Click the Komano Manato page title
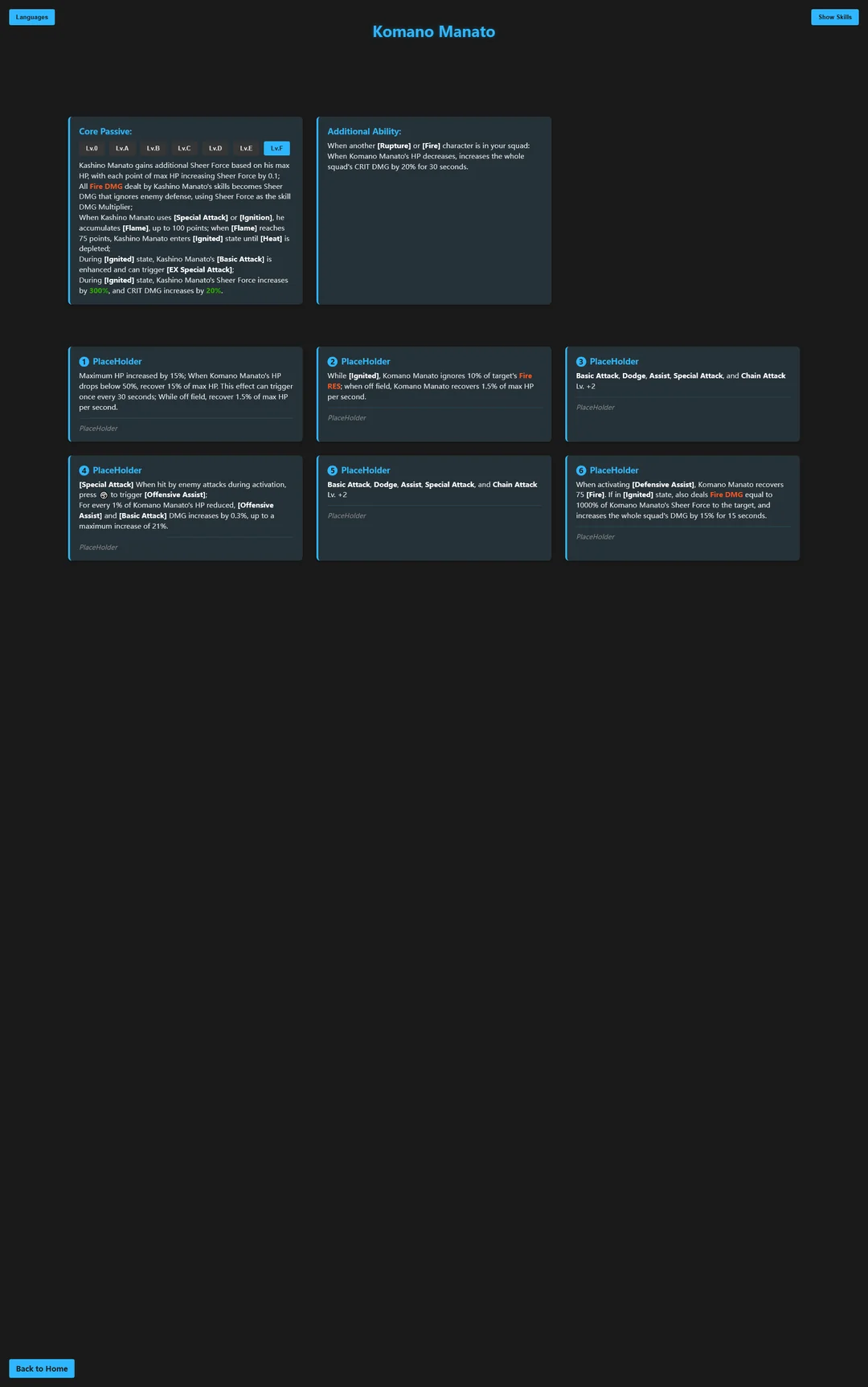Image resolution: width=868 pixels, height=1387 pixels. 434,31
